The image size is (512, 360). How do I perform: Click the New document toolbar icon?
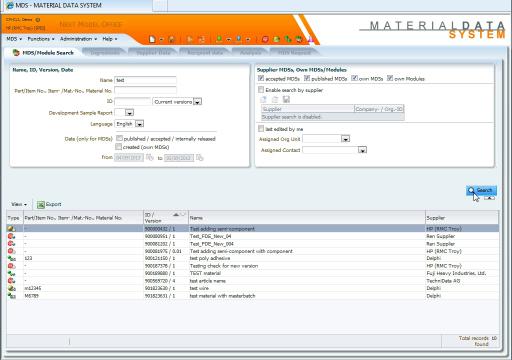(x=152, y=39)
